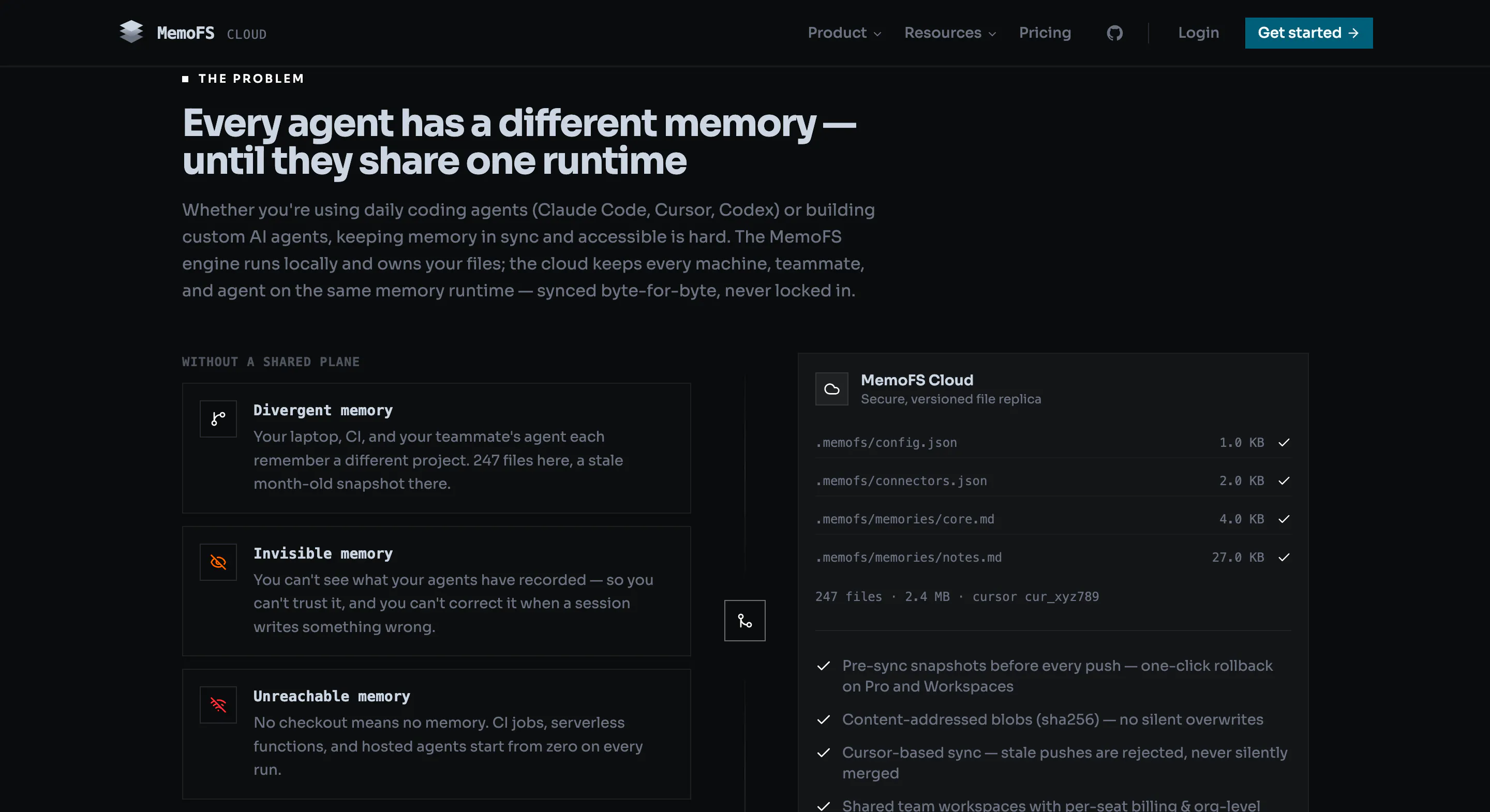Open the GitHub repository icon link
The width and height of the screenshot is (1490, 812).
coord(1114,33)
